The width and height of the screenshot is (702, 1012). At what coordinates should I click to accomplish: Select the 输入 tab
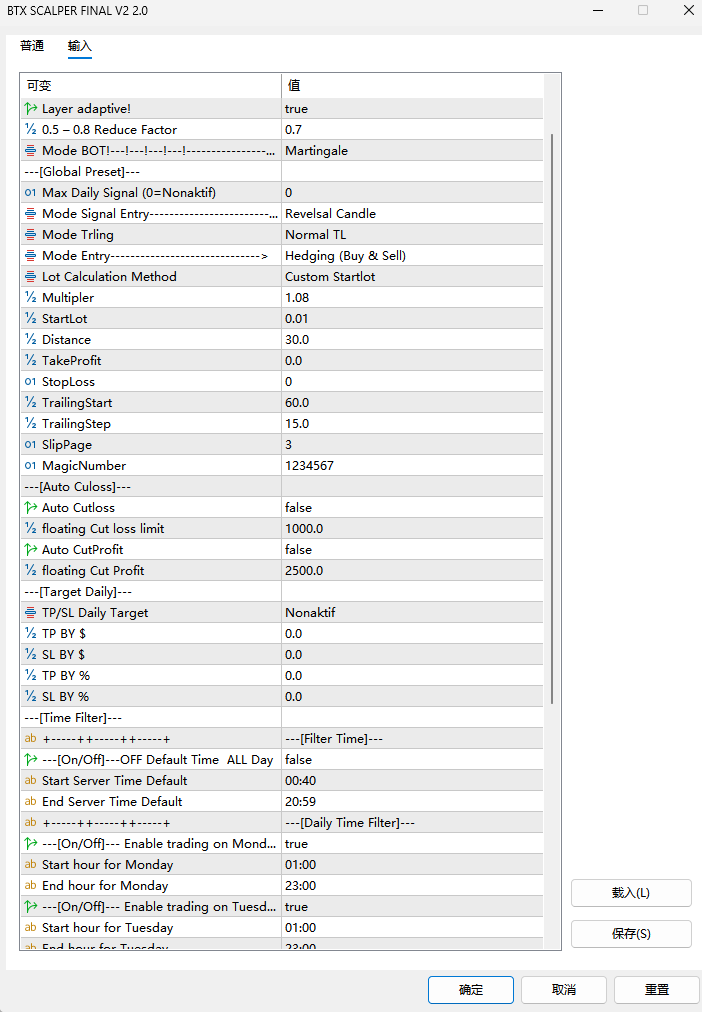click(x=80, y=46)
